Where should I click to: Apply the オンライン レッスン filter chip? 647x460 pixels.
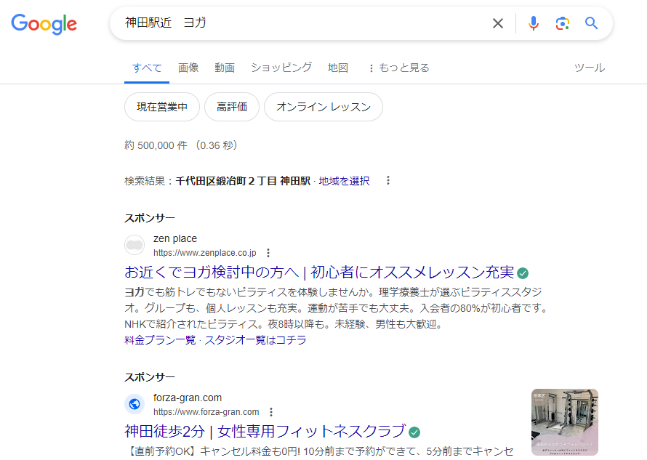(324, 107)
